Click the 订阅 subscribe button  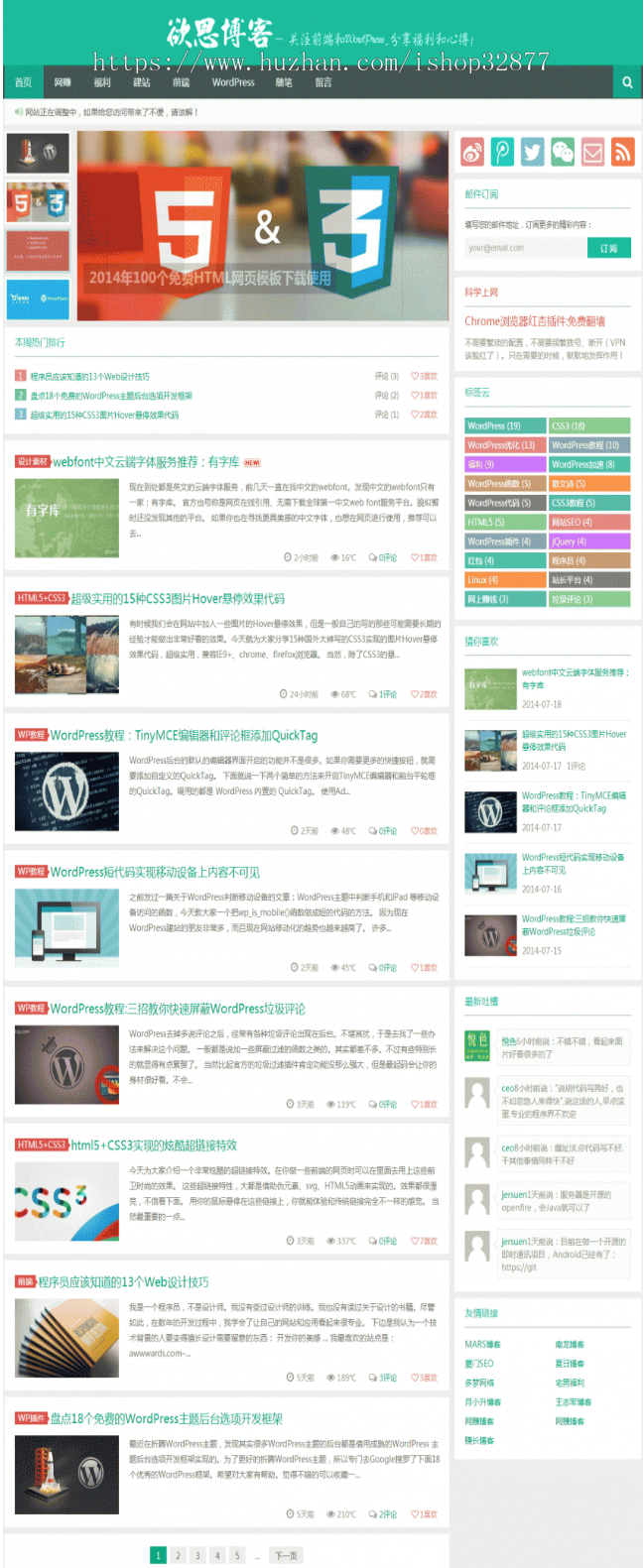coord(609,248)
